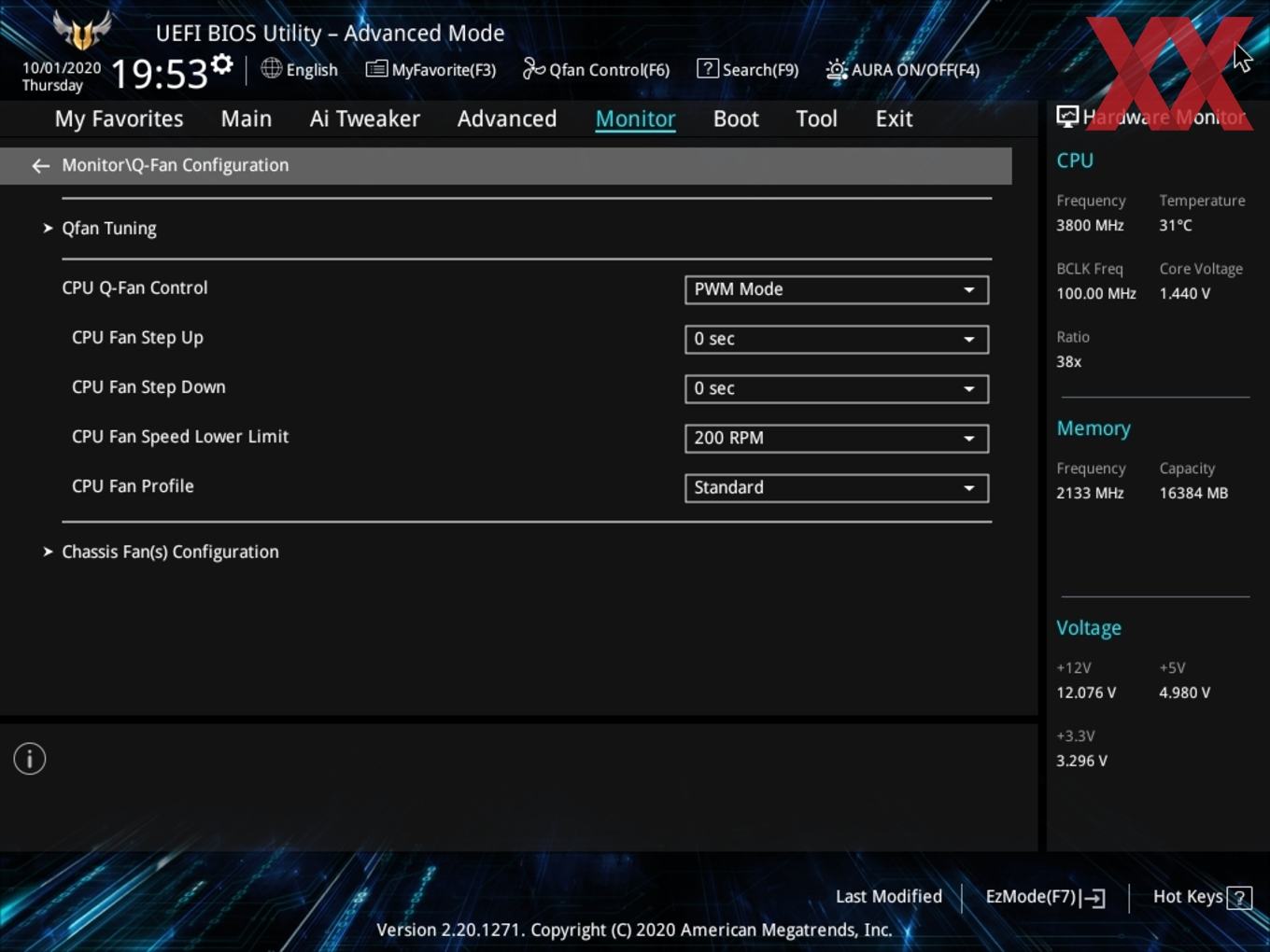This screenshot has height=952, width=1270.
Task: Click memory capacity 16384 MB
Action: pyautogui.click(x=1193, y=493)
